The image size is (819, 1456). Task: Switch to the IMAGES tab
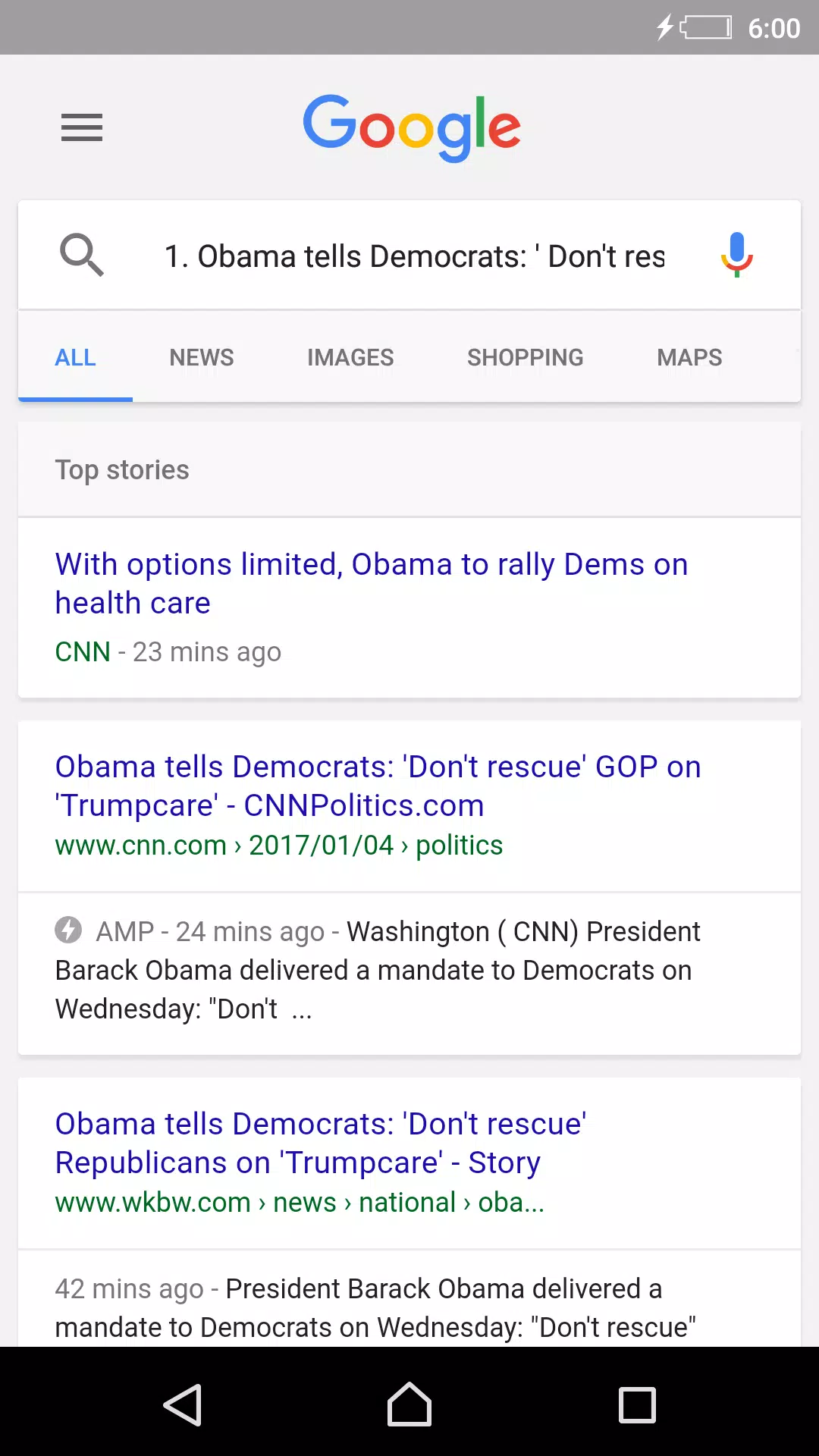350,357
